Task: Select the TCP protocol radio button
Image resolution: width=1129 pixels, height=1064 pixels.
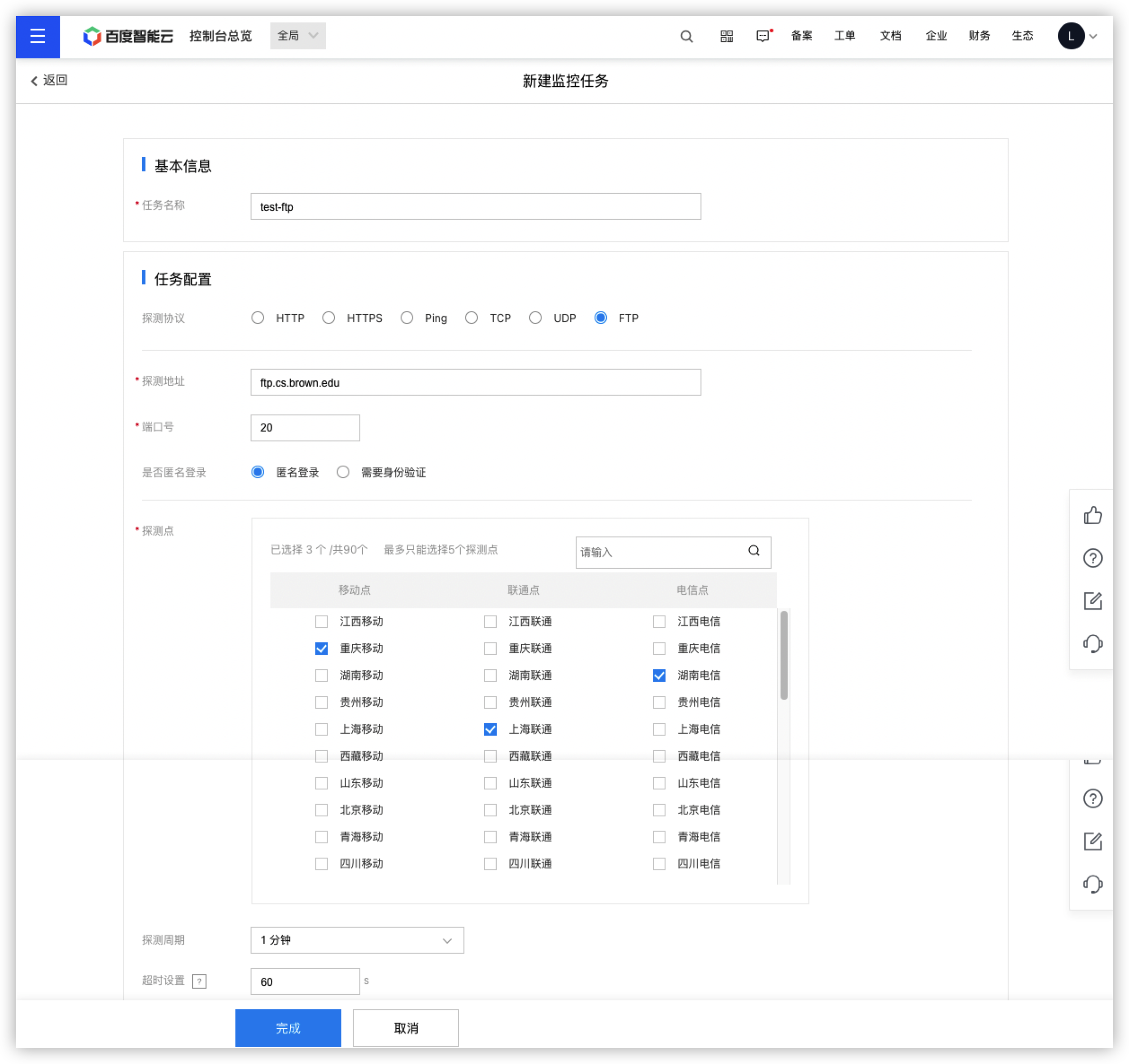Action: pos(471,318)
